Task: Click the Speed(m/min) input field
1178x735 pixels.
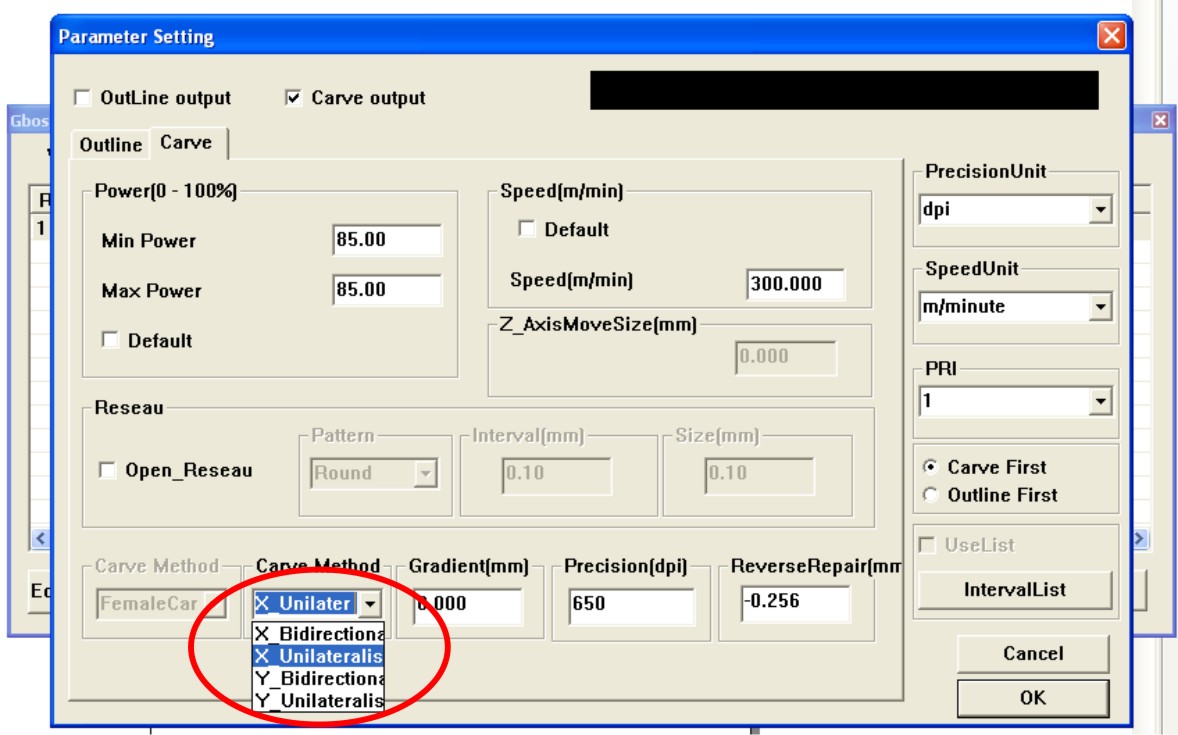Action: (x=795, y=283)
